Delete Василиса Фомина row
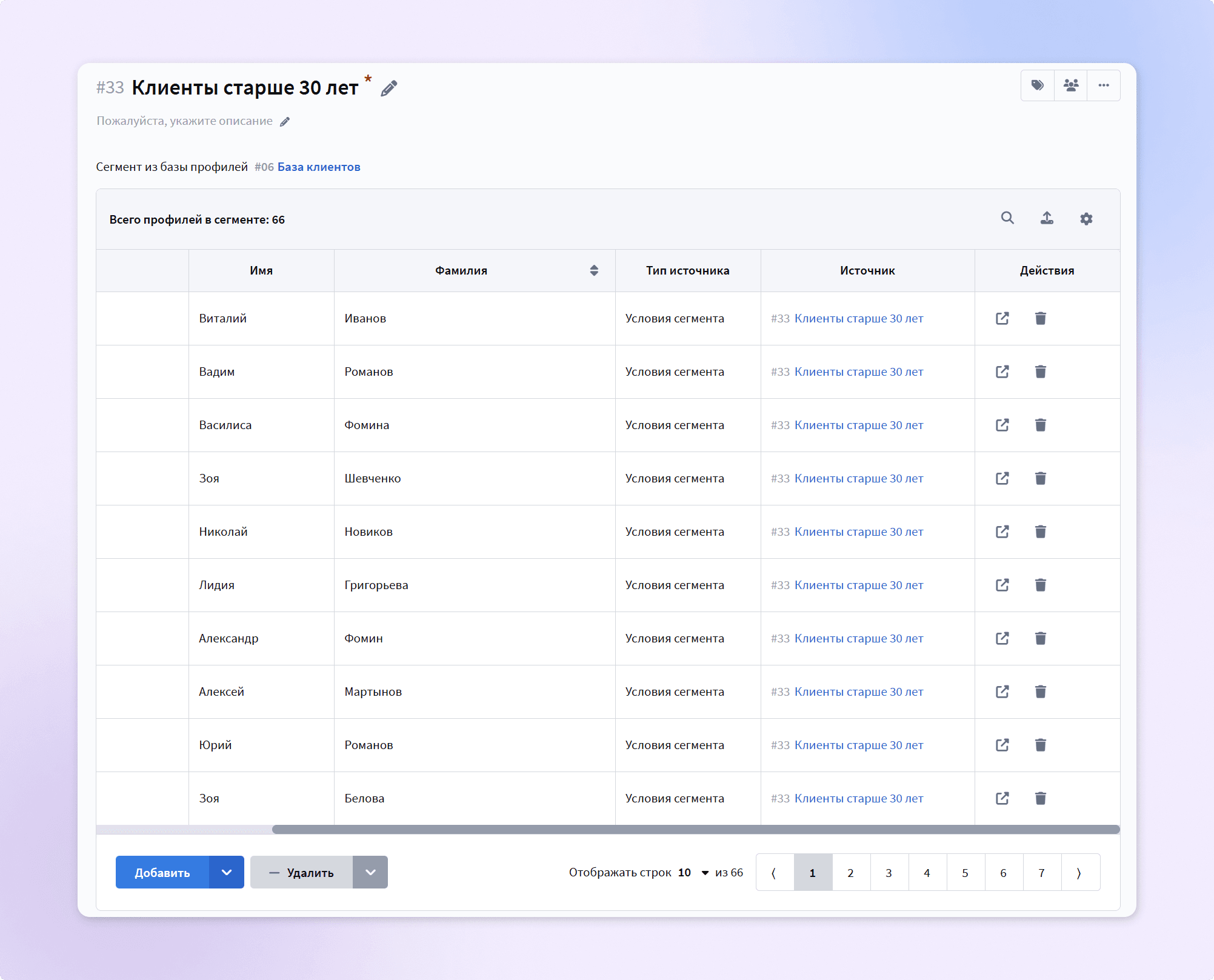The width and height of the screenshot is (1214, 980). pyautogui.click(x=1041, y=425)
